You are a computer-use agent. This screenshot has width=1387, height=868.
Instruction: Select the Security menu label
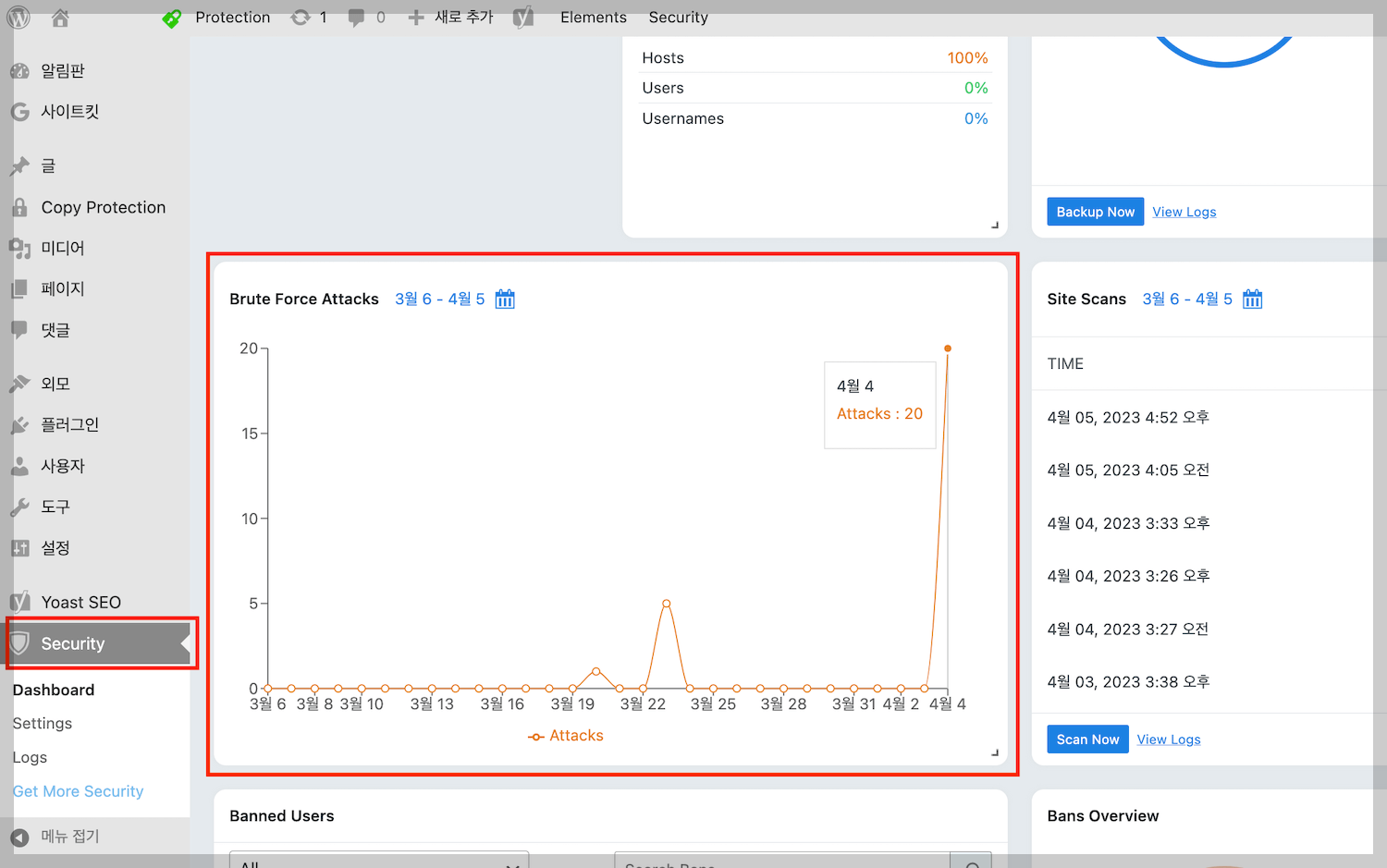(73, 643)
